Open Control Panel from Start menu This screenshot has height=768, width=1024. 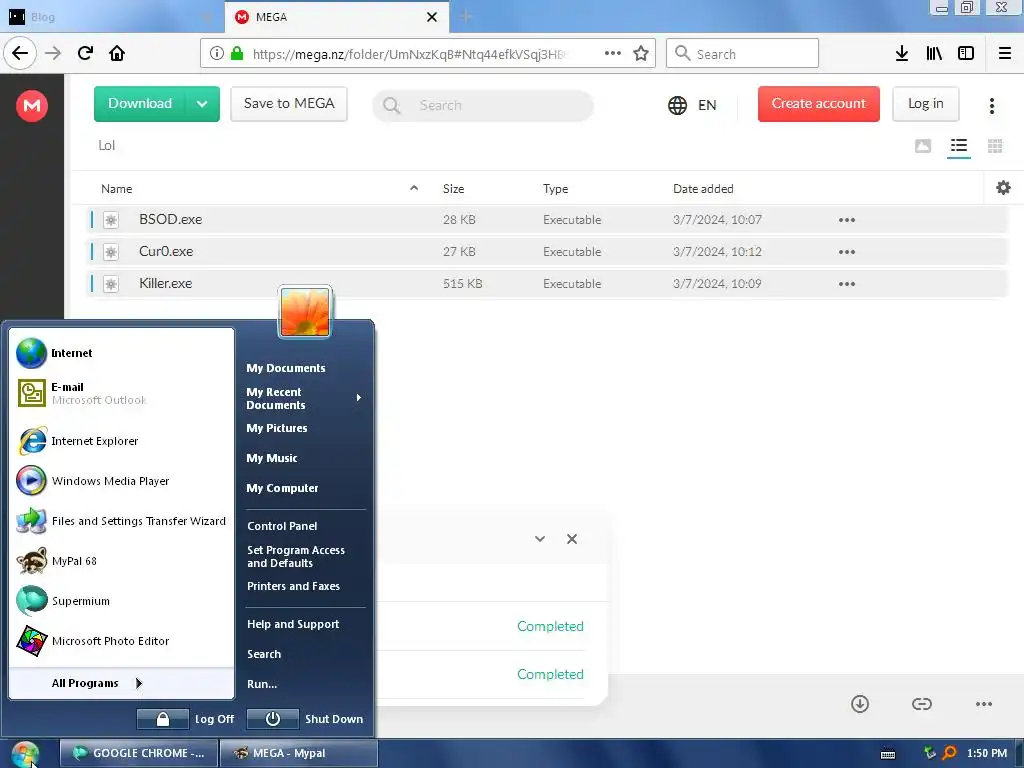click(282, 526)
